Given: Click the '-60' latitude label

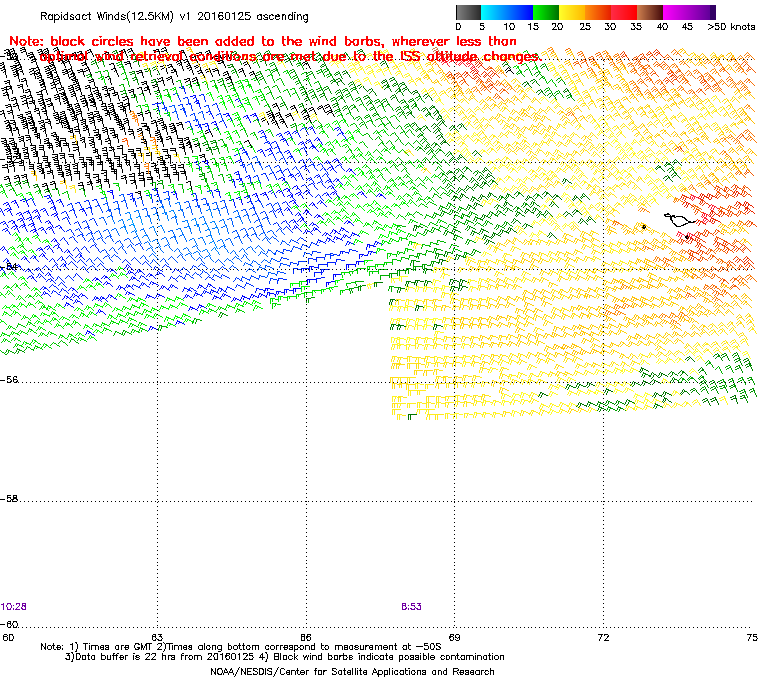Looking at the screenshot, I should pyautogui.click(x=10, y=624).
